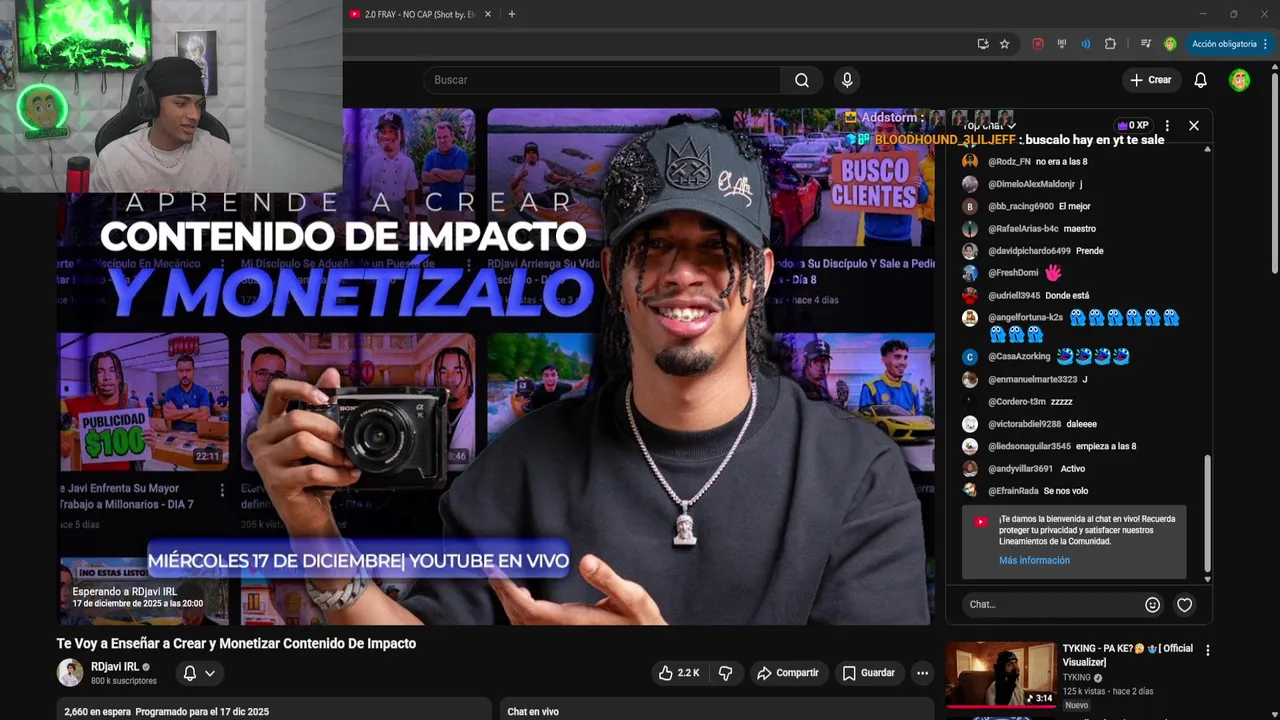Click the RDjavi IRL channel avatar
Image resolution: width=1280 pixels, height=720 pixels.
pyautogui.click(x=70, y=673)
